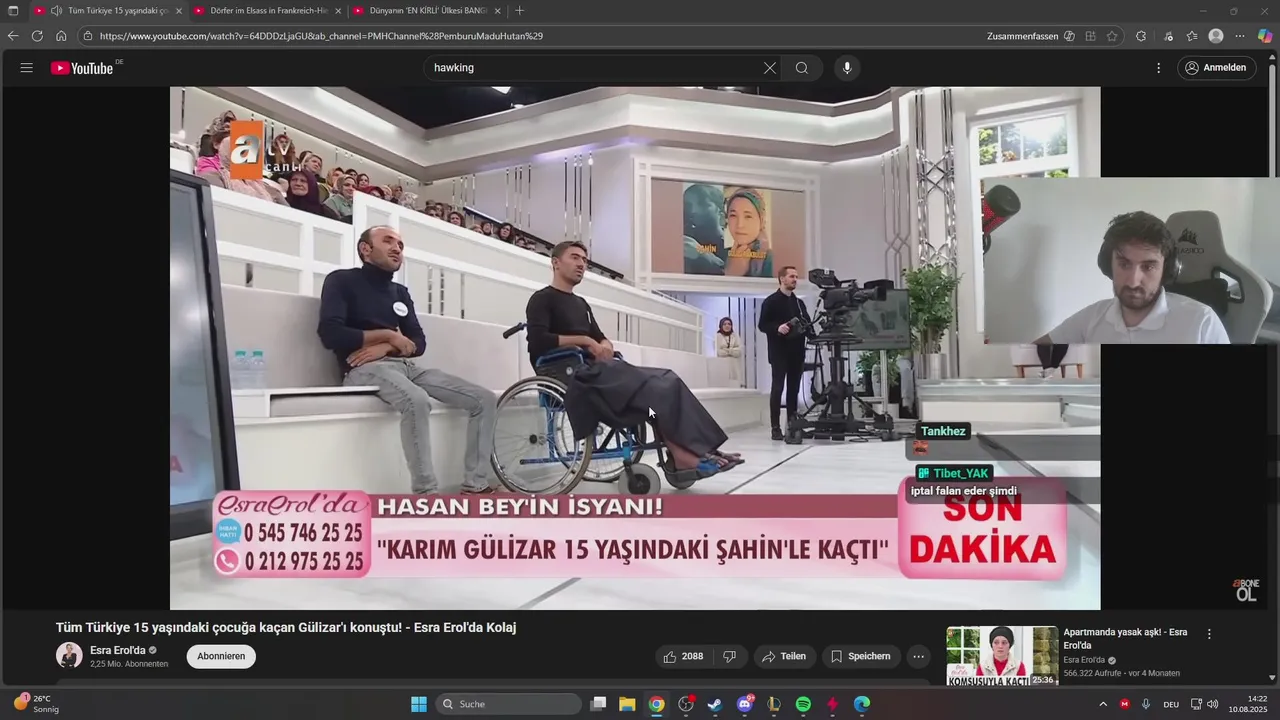This screenshot has height=720, width=1280.
Task: Open options menu for the suggested video
Action: click(1209, 634)
